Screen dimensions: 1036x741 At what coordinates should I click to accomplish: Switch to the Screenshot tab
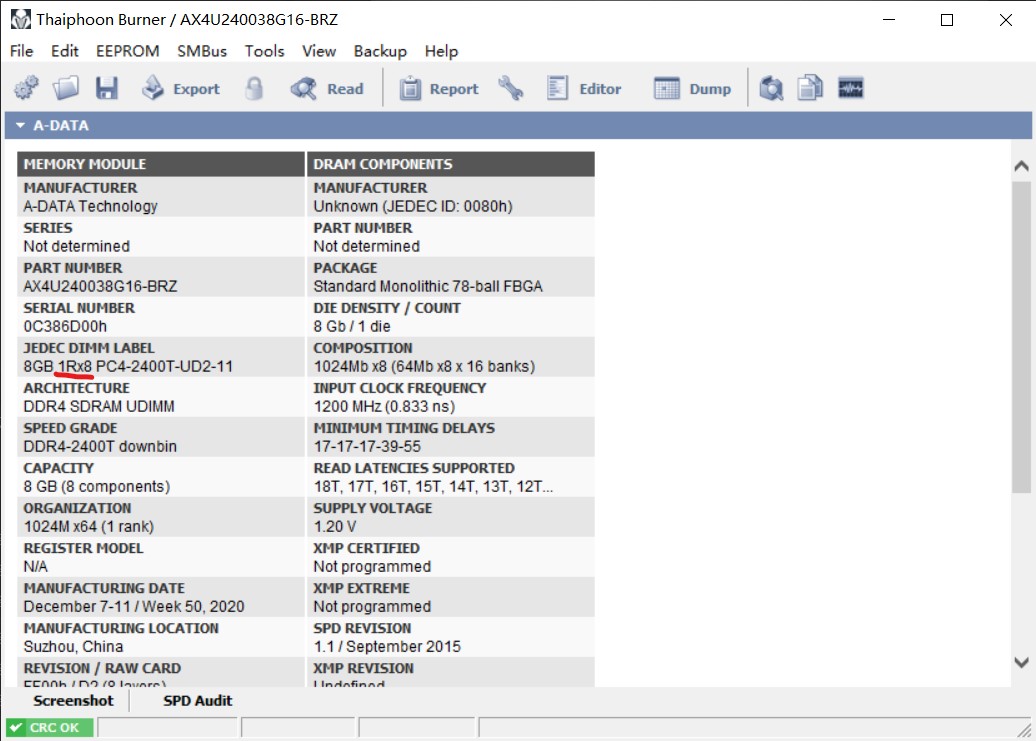pyautogui.click(x=73, y=701)
